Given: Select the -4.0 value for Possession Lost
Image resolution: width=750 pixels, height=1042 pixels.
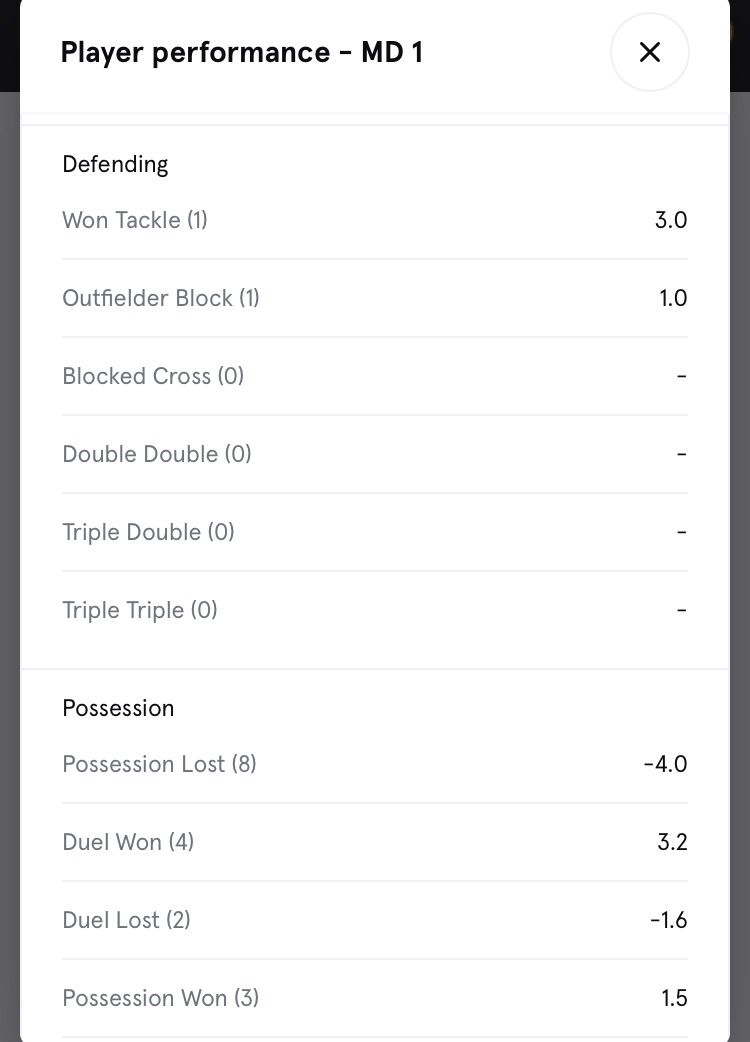Looking at the screenshot, I should click(x=665, y=764).
